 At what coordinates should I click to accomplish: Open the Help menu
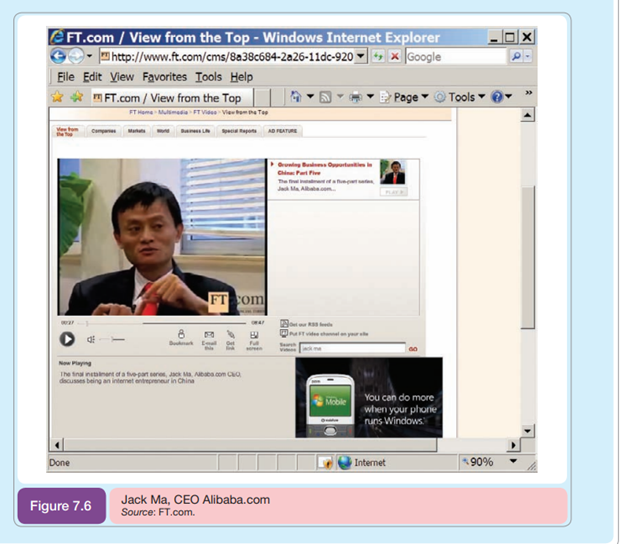pyautogui.click(x=242, y=77)
